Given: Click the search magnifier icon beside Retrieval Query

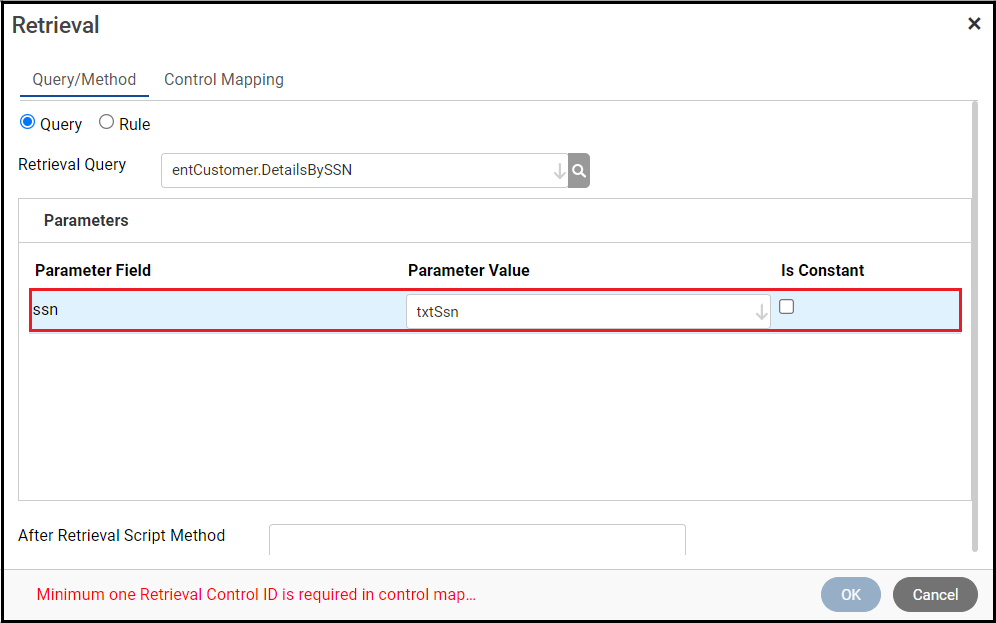Looking at the screenshot, I should click(x=579, y=171).
